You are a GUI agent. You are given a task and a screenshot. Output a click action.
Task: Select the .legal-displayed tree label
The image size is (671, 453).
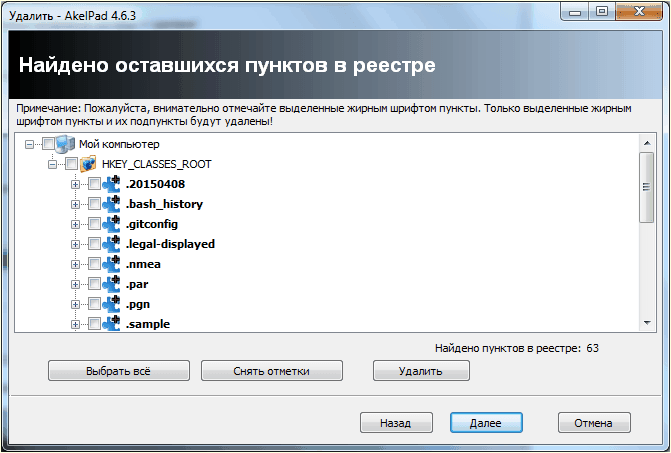[170, 244]
